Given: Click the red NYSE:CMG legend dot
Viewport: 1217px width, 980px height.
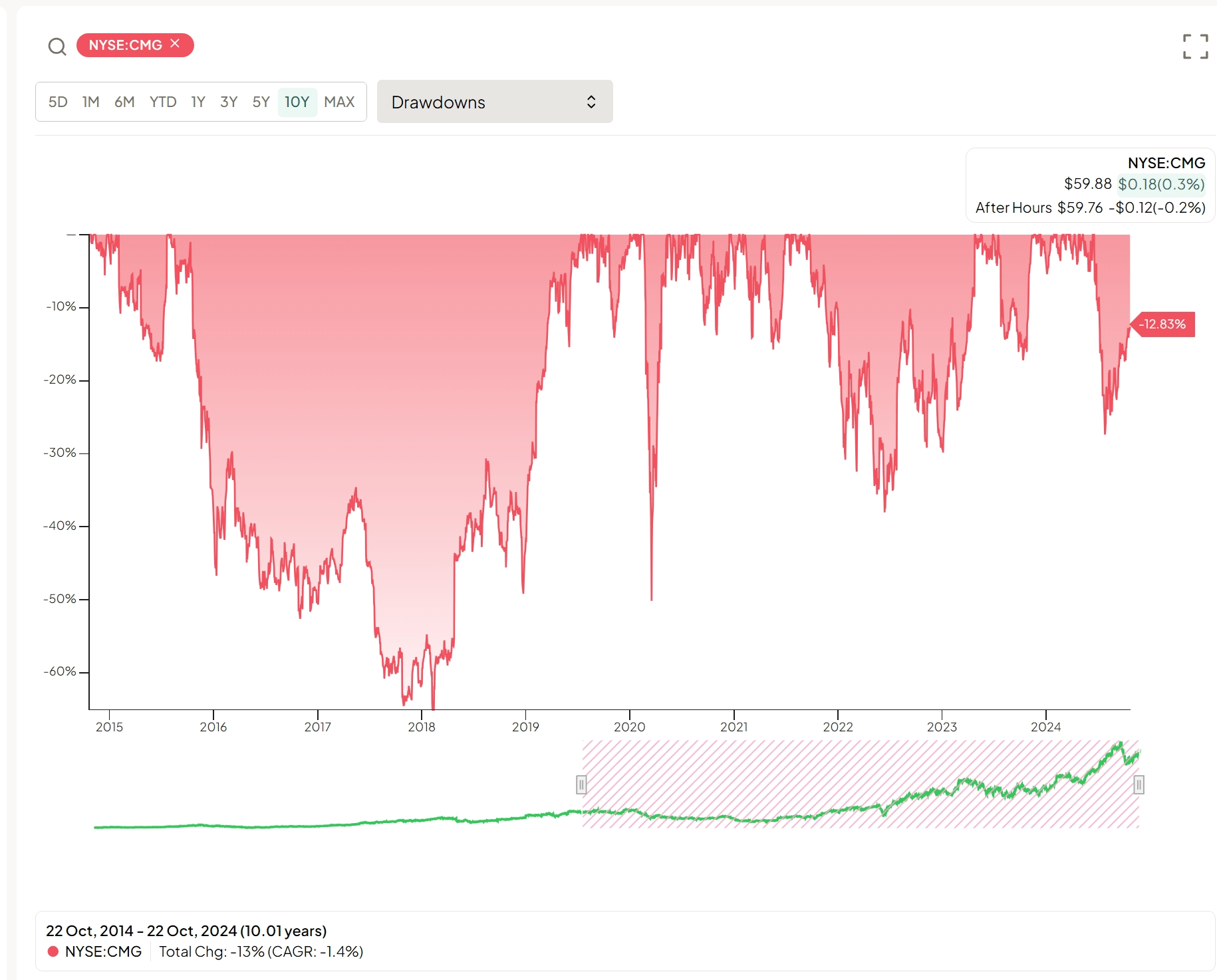Looking at the screenshot, I should pyautogui.click(x=53, y=951).
